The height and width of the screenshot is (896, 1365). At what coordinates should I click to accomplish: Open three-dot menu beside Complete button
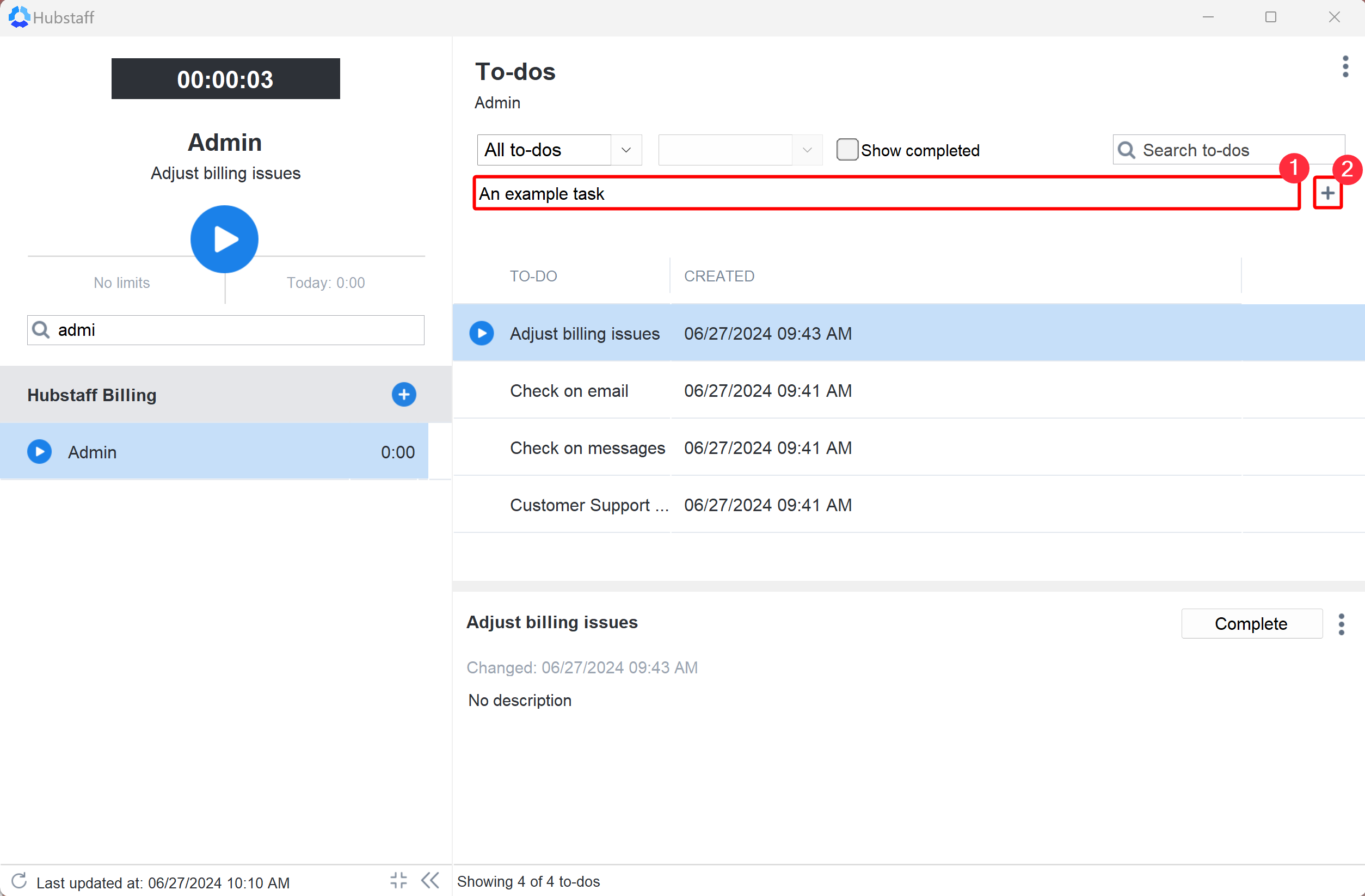click(1342, 624)
